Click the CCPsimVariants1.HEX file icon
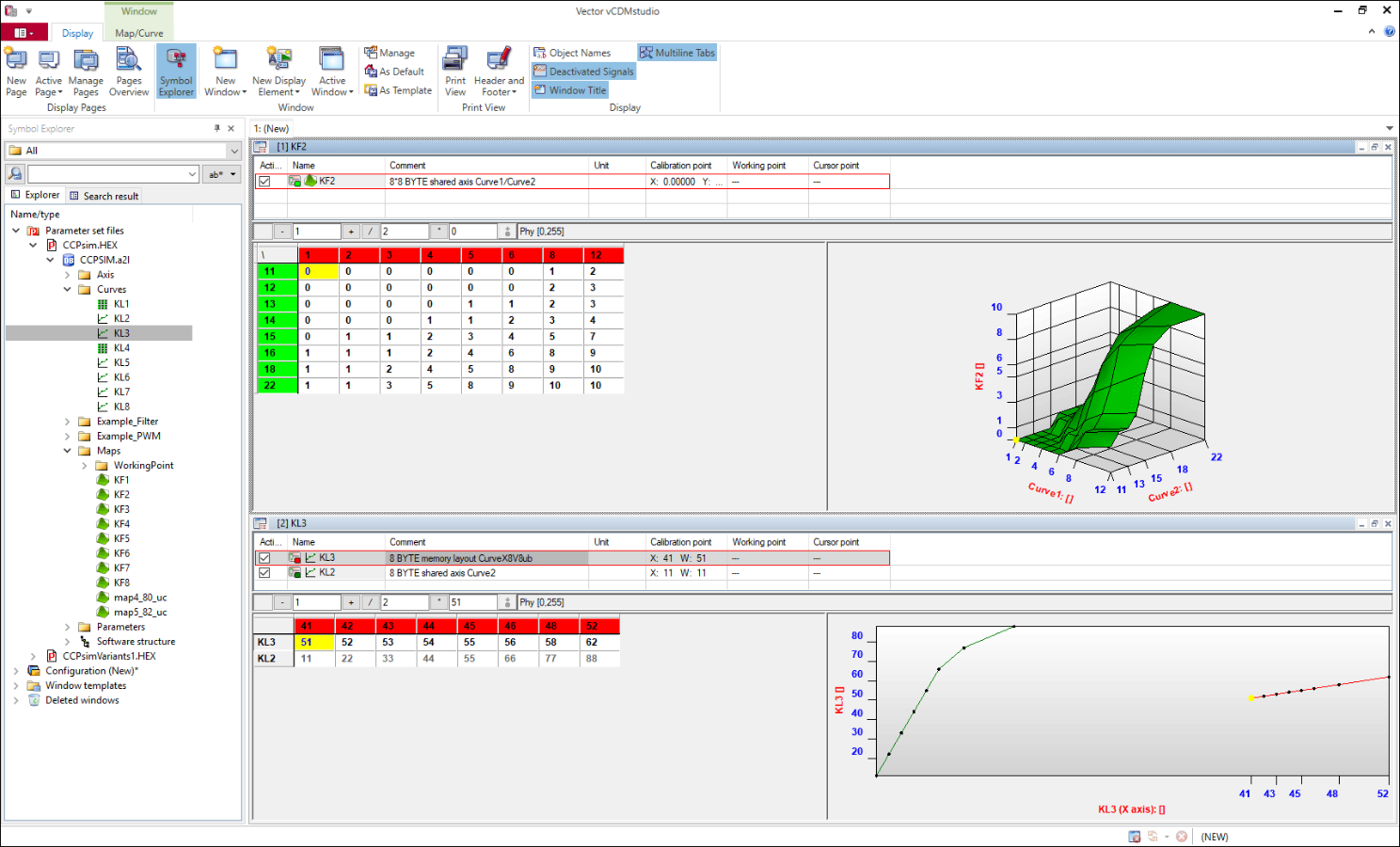This screenshot has height=847, width=1400. (52, 656)
